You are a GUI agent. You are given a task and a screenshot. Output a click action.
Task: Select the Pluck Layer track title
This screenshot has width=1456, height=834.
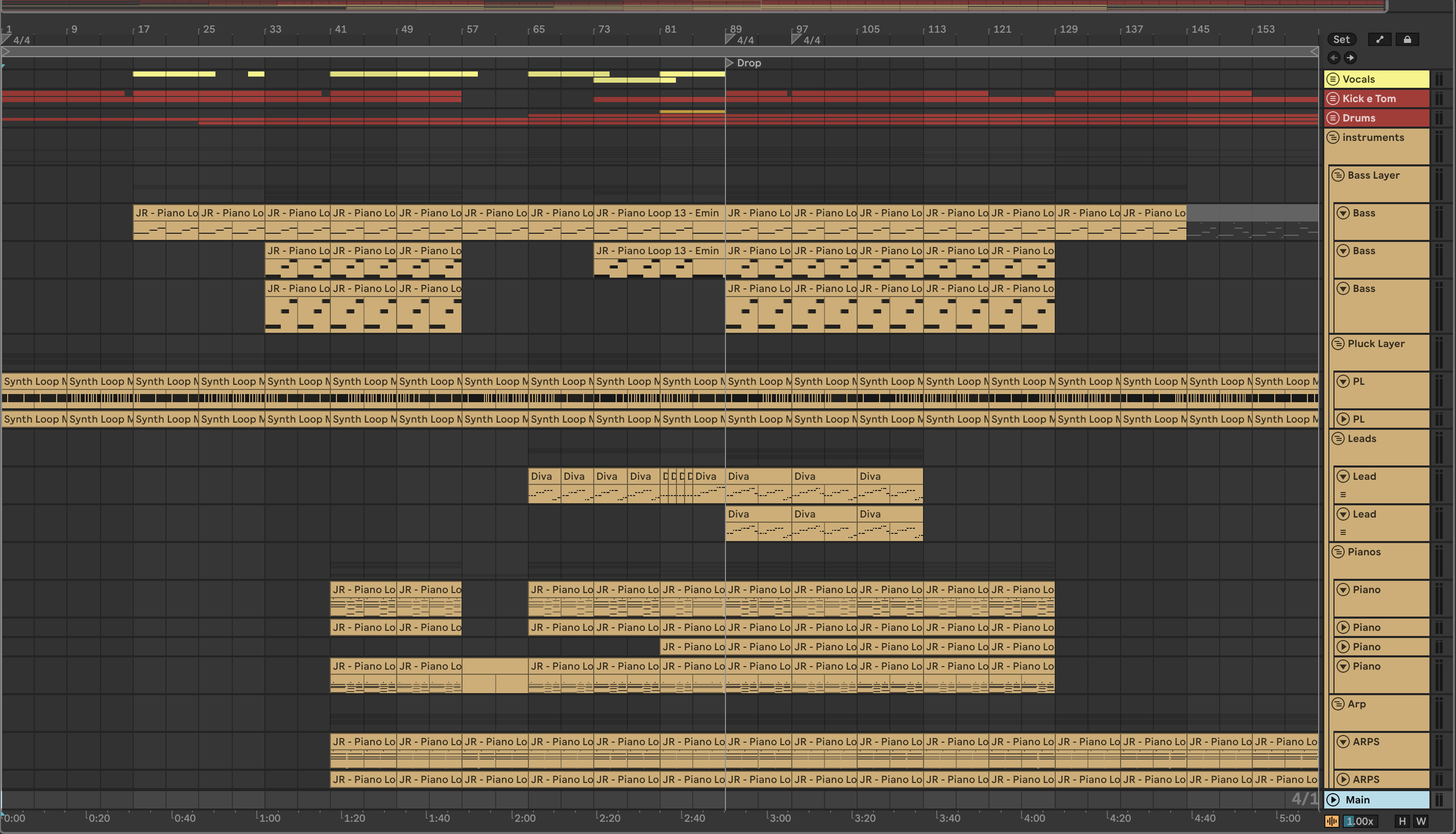click(1376, 344)
